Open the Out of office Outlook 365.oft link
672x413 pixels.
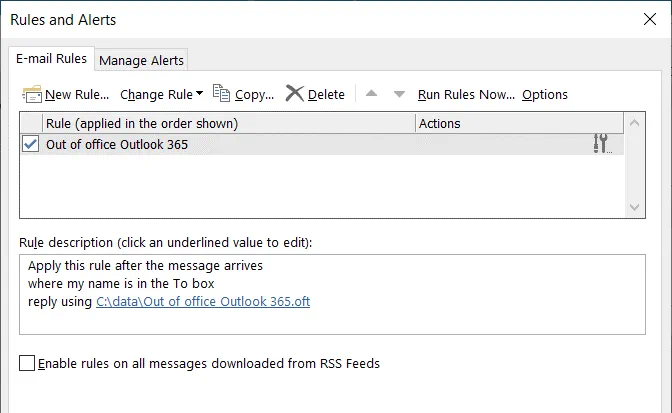pos(203,301)
